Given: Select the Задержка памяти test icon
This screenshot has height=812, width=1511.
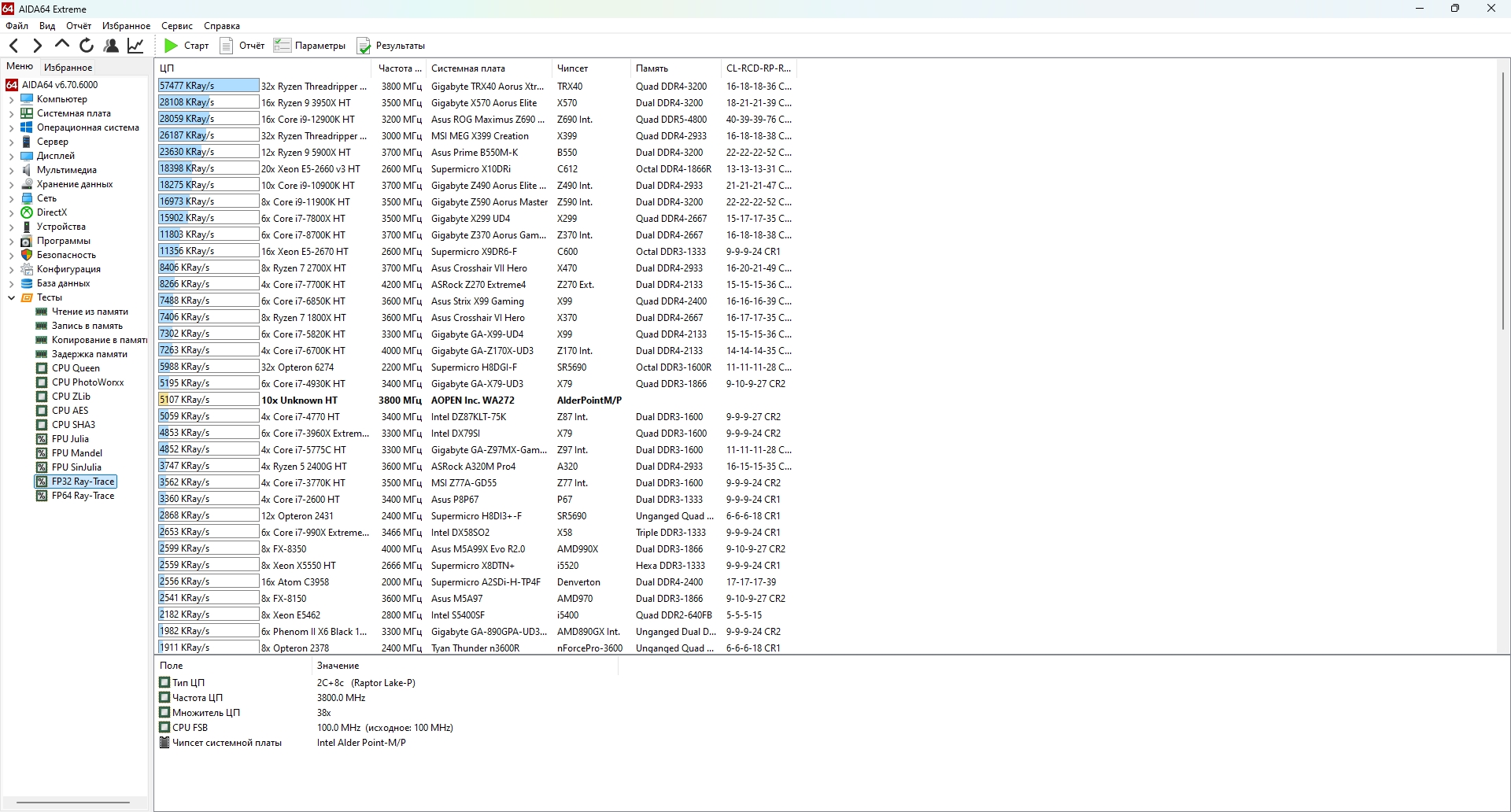Looking at the screenshot, I should [x=42, y=354].
